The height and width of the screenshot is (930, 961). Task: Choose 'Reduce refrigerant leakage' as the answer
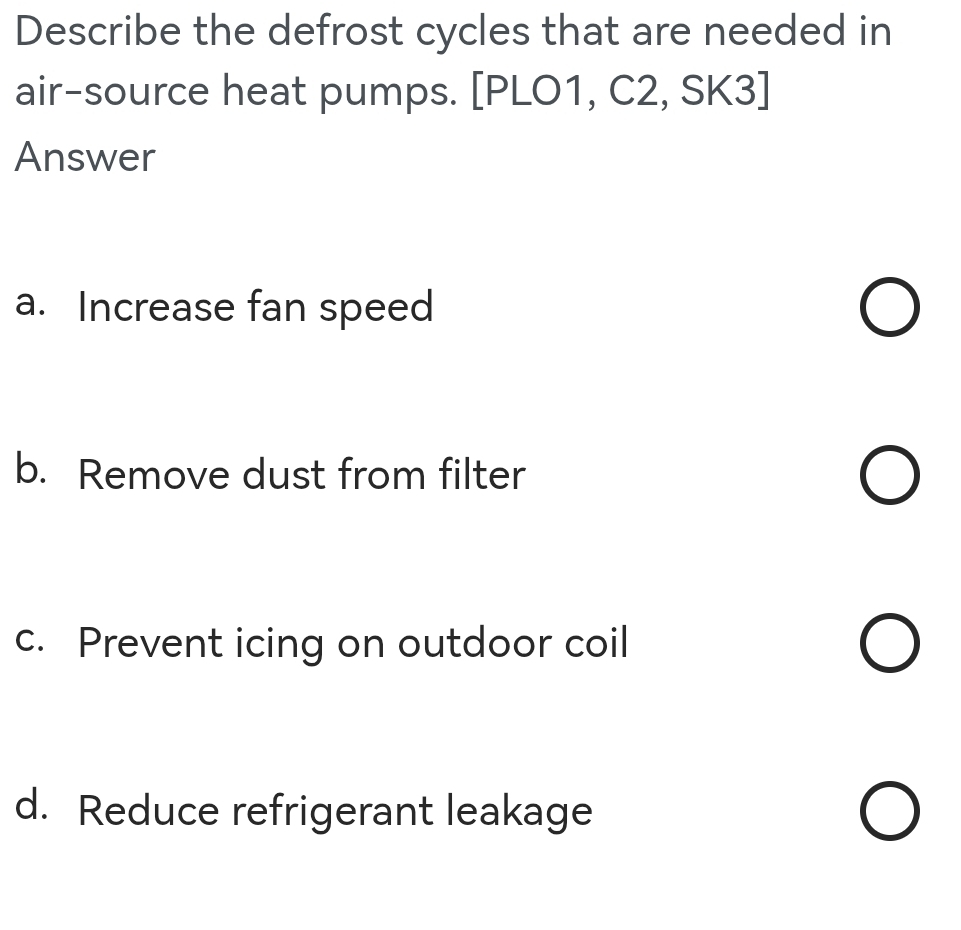coord(889,811)
